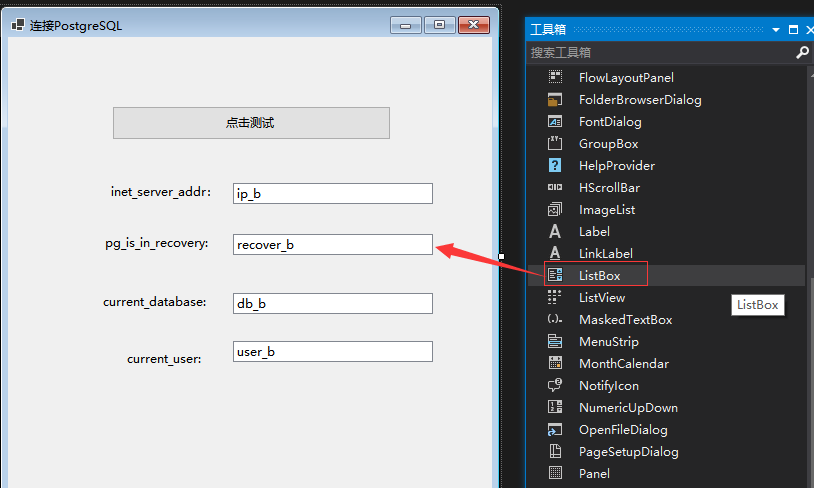The image size is (814, 488).
Task: Click the 工具箱 panel title
Action: click(548, 30)
